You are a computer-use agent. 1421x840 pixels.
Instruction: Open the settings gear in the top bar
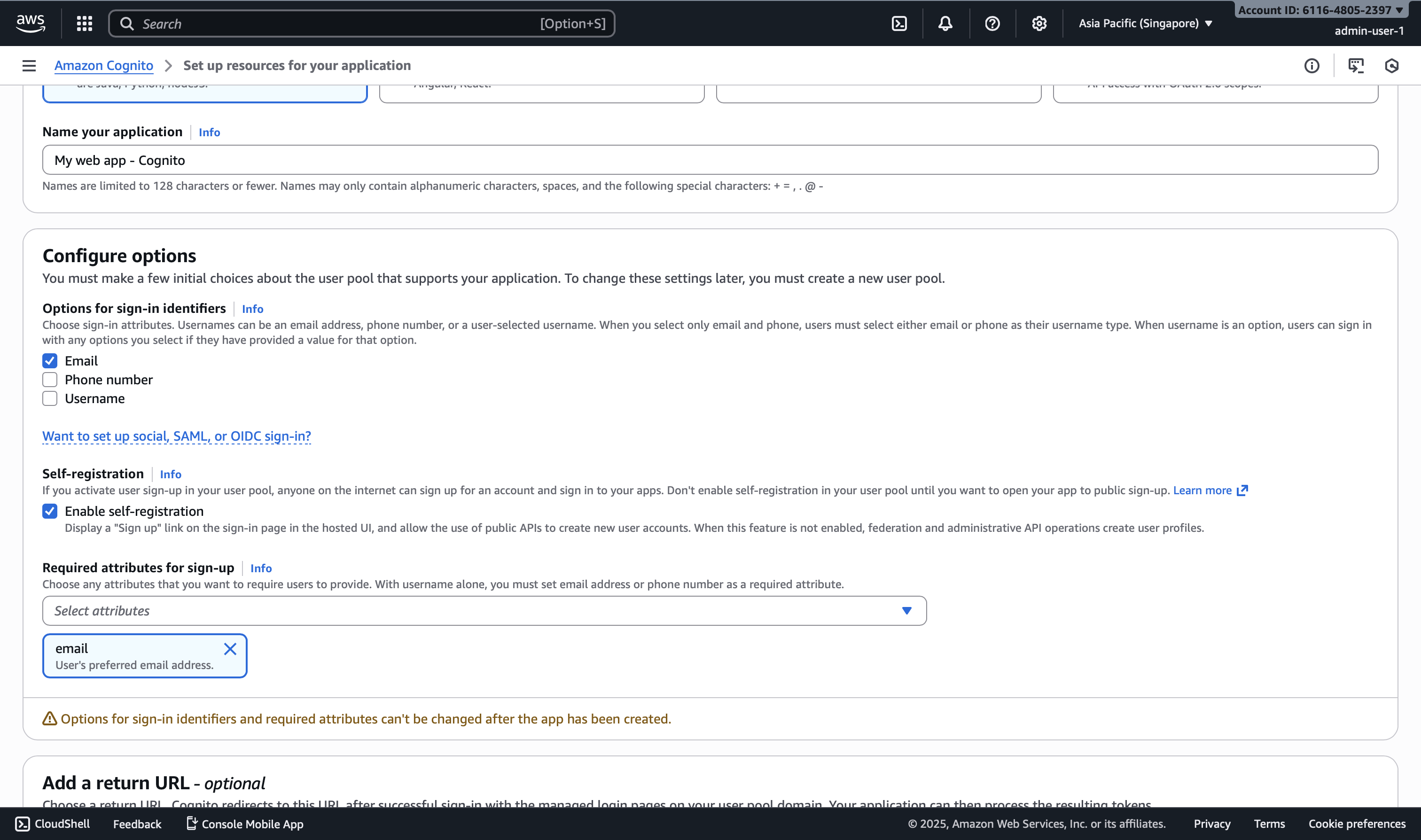coord(1039,23)
